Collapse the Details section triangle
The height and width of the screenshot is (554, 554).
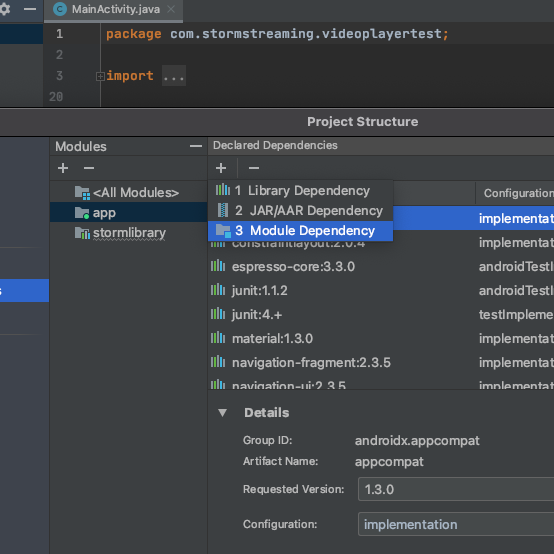click(222, 413)
